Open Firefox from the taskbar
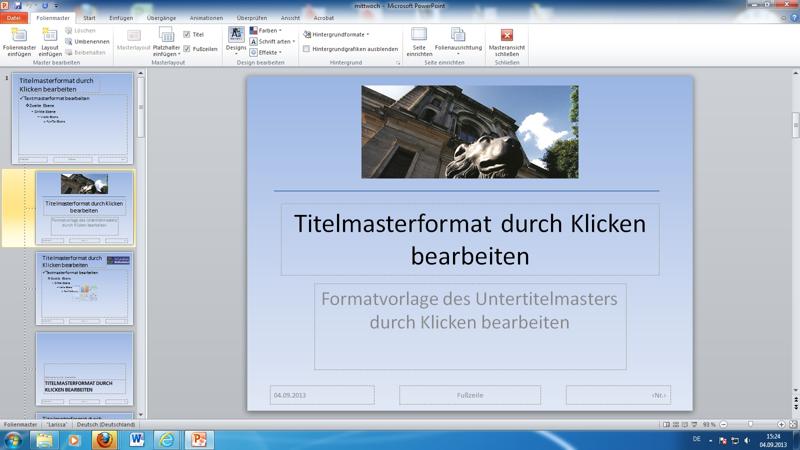800x450 pixels. tap(104, 440)
